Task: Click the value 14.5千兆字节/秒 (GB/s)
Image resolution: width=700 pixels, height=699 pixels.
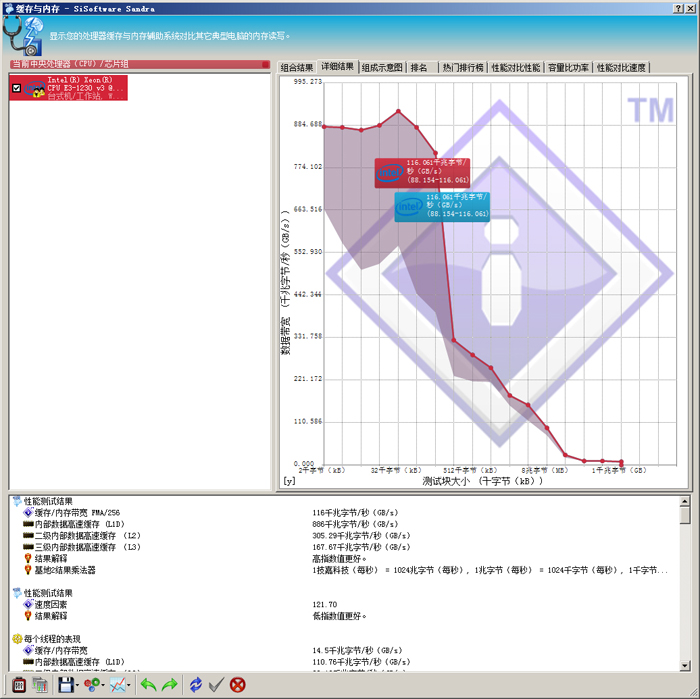Action: (x=357, y=650)
